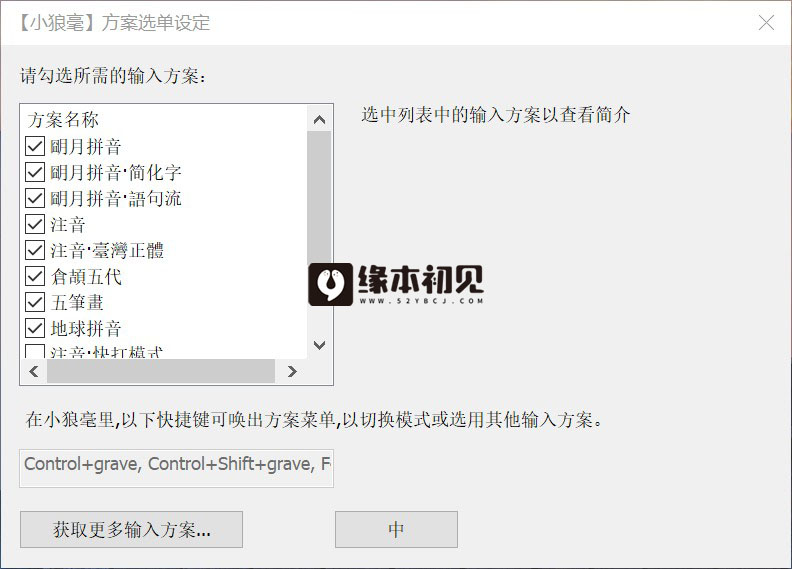
Task: Select the 倉頡五代 list item text
Action: pyautogui.click(x=86, y=277)
